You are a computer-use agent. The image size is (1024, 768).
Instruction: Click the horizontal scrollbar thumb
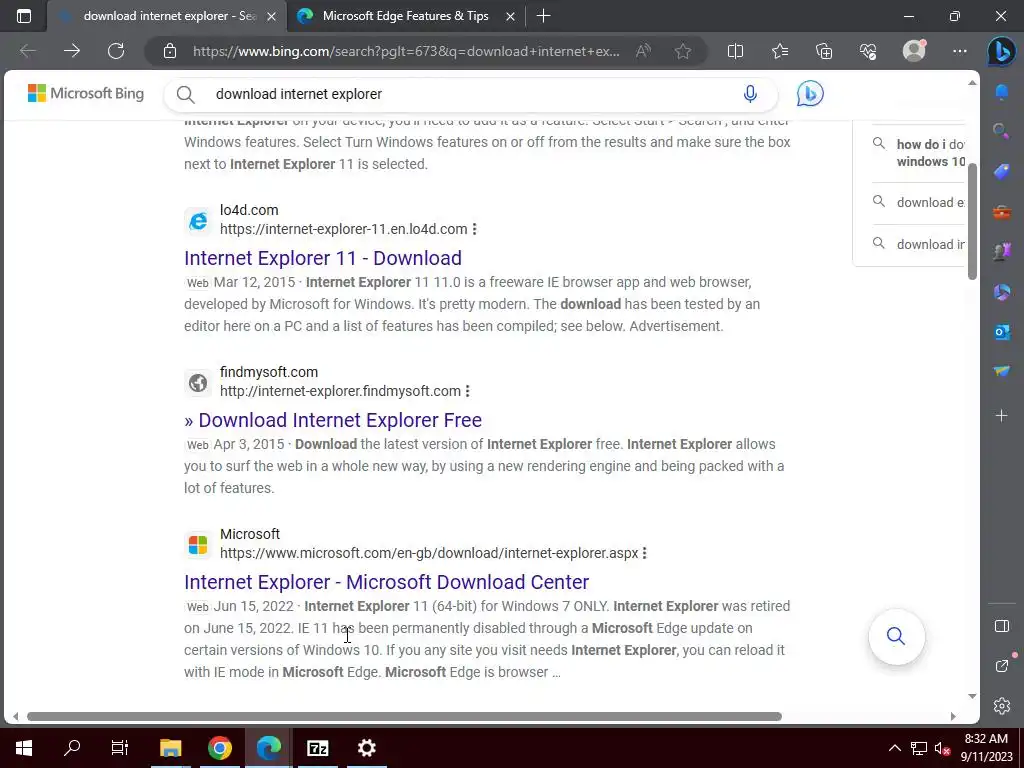pyautogui.click(x=404, y=716)
